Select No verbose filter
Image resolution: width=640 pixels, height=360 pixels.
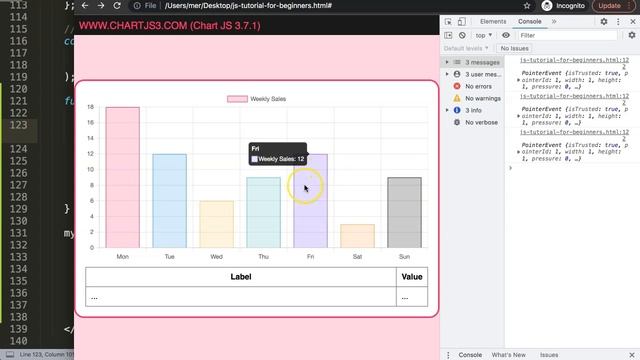pos(481,122)
